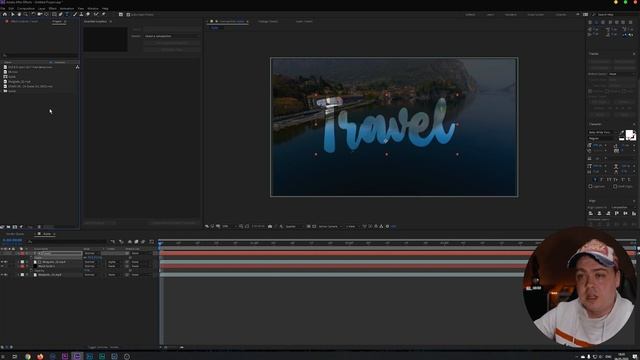Switch to the Render Queue tab
This screenshot has width=640, height=360.
click(15, 234)
